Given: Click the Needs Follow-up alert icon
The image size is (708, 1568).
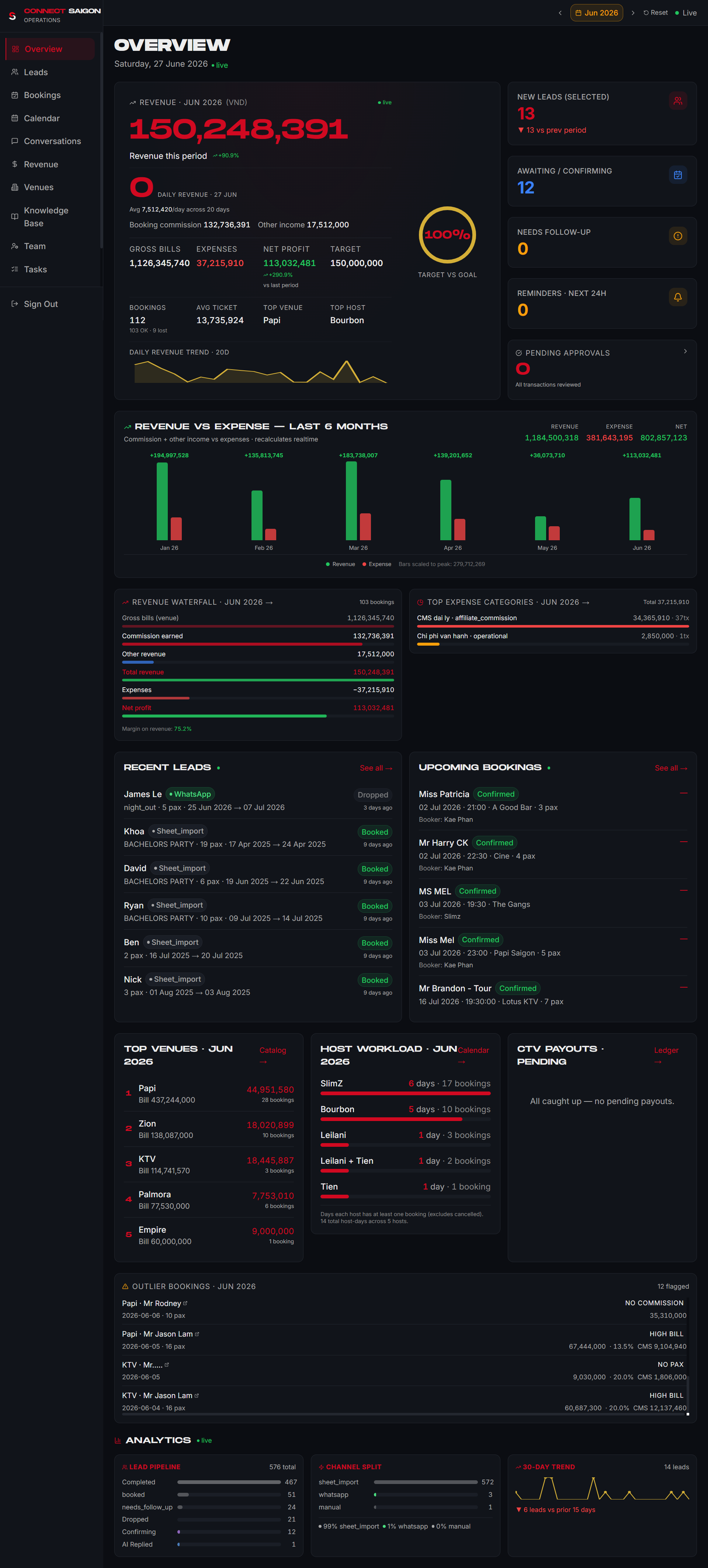Looking at the screenshot, I should pyautogui.click(x=677, y=236).
